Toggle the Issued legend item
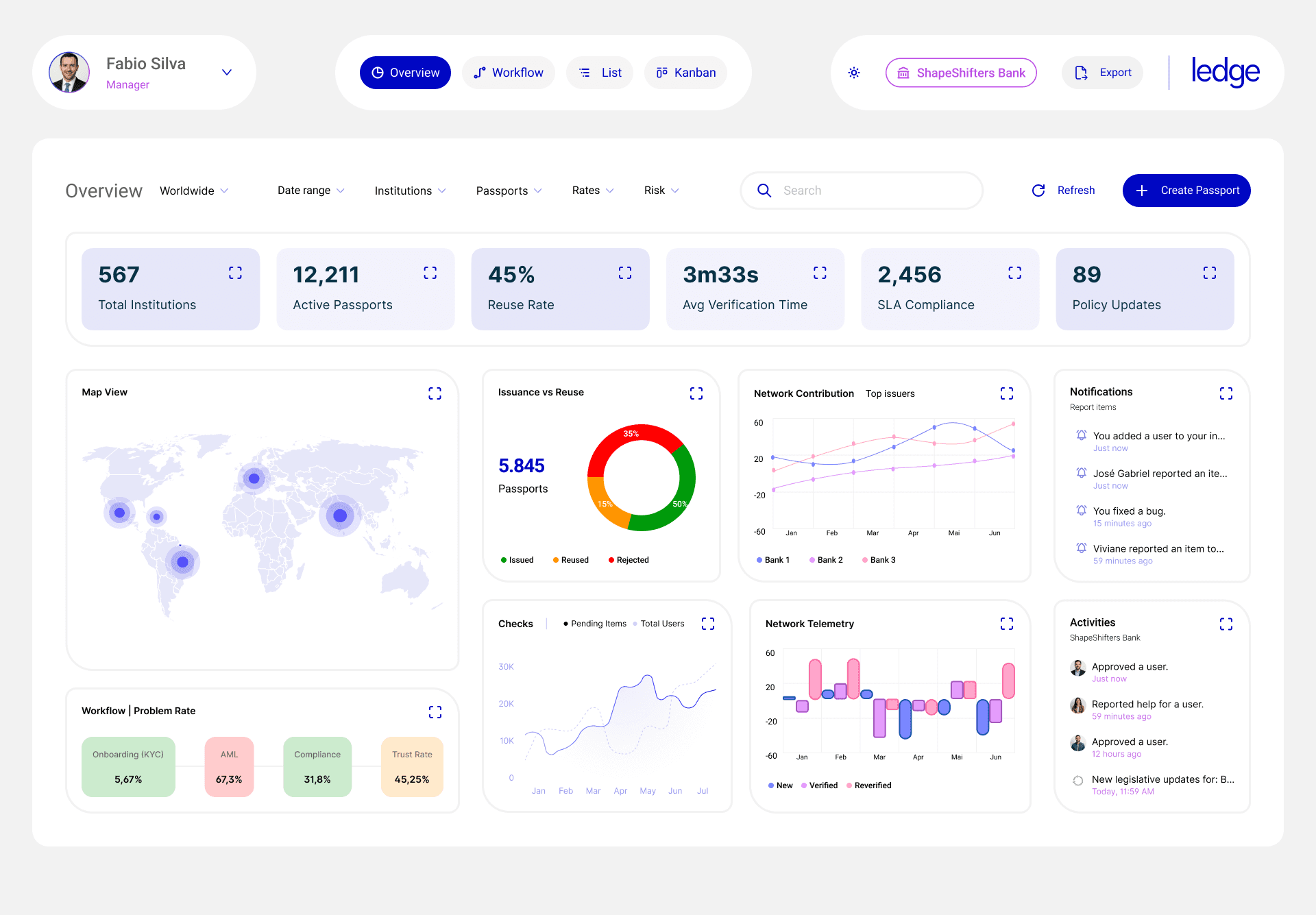The height and width of the screenshot is (915, 1316). click(517, 560)
